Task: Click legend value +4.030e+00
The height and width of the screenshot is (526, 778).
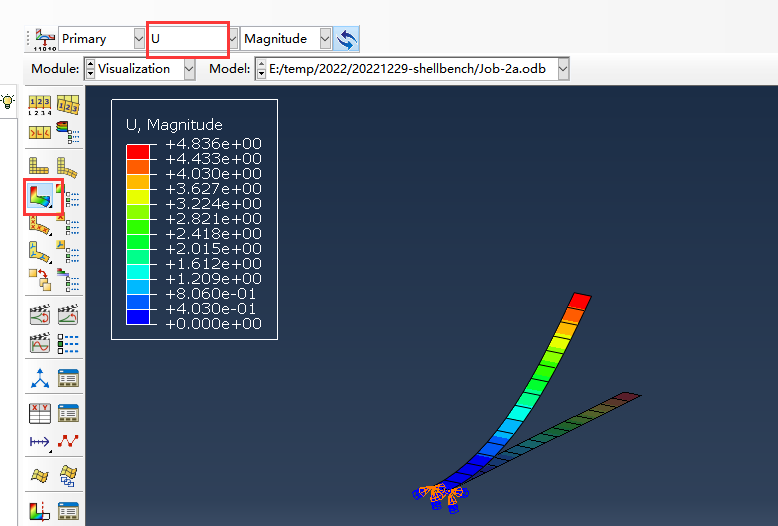Action: coord(213,174)
